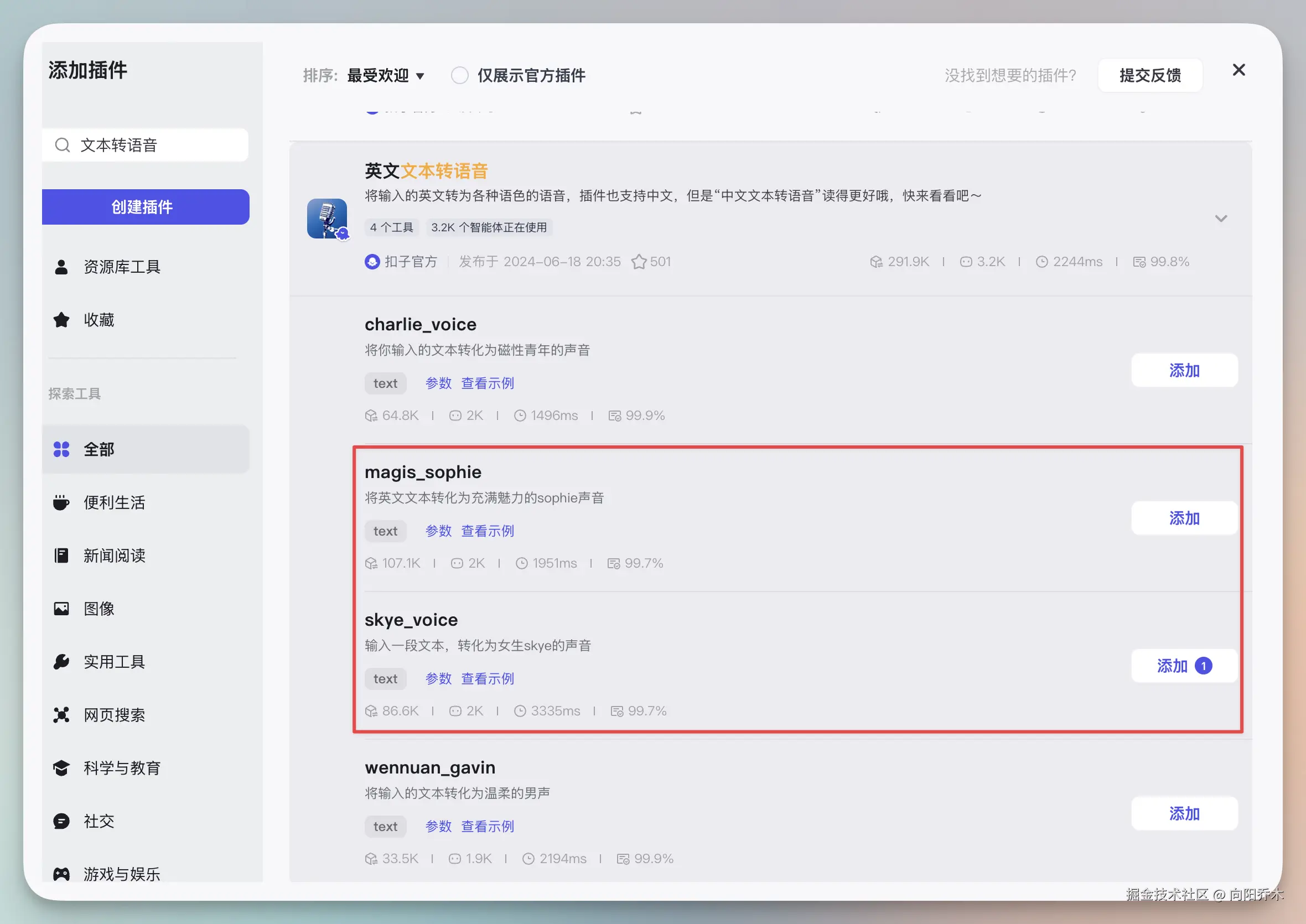Select 实用工具 wrench category
1306x924 pixels.
tap(114, 662)
